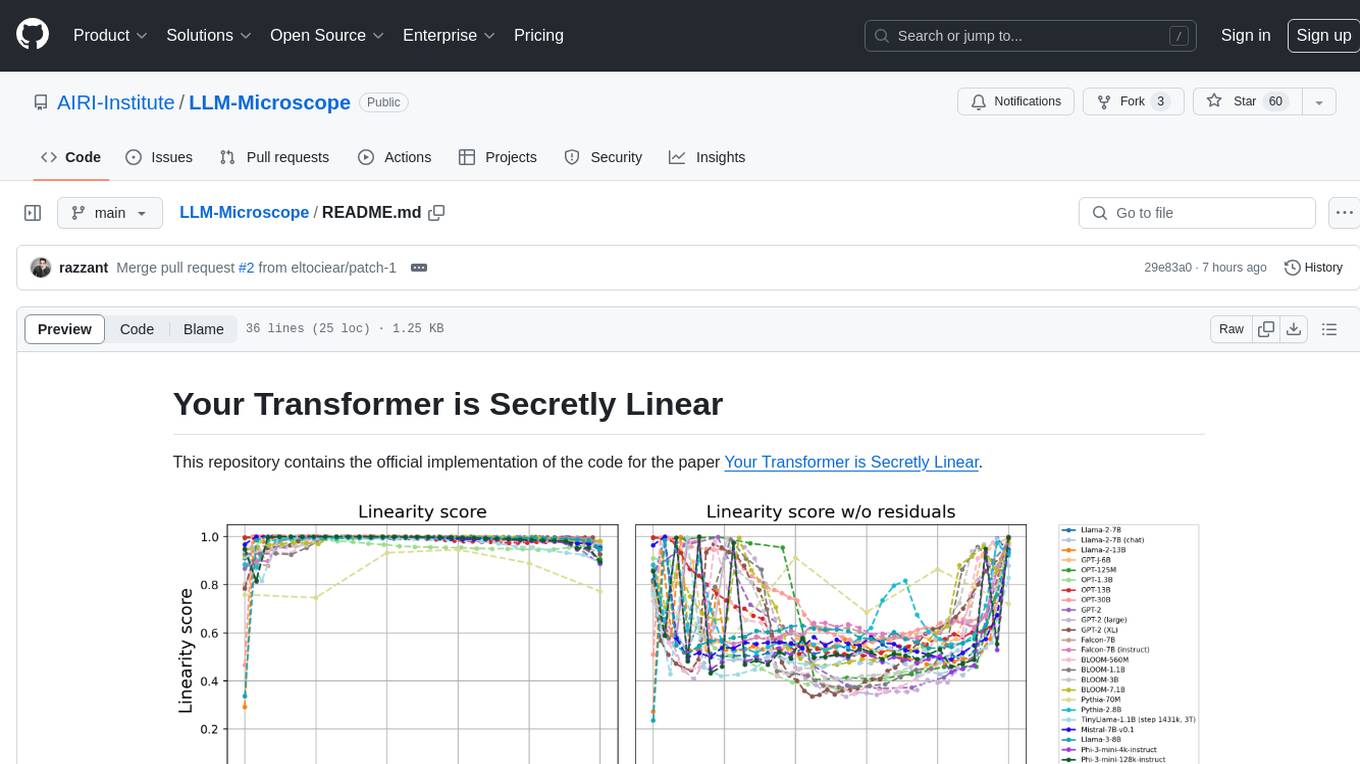This screenshot has width=1360, height=764.
Task: Copy raw file contents
Action: [x=1266, y=329]
